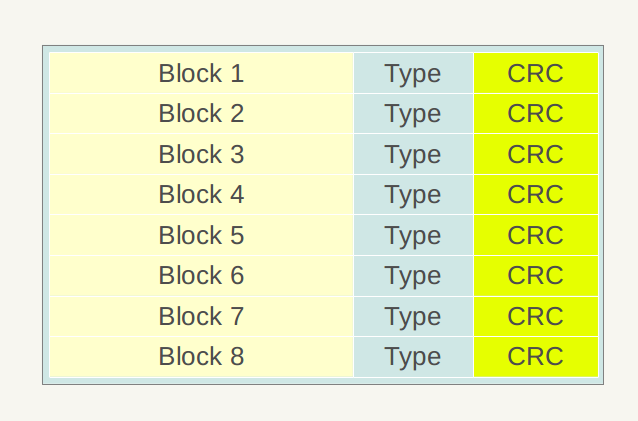Select the Type cell beside Block 5
The image size is (638, 421).
tap(413, 235)
